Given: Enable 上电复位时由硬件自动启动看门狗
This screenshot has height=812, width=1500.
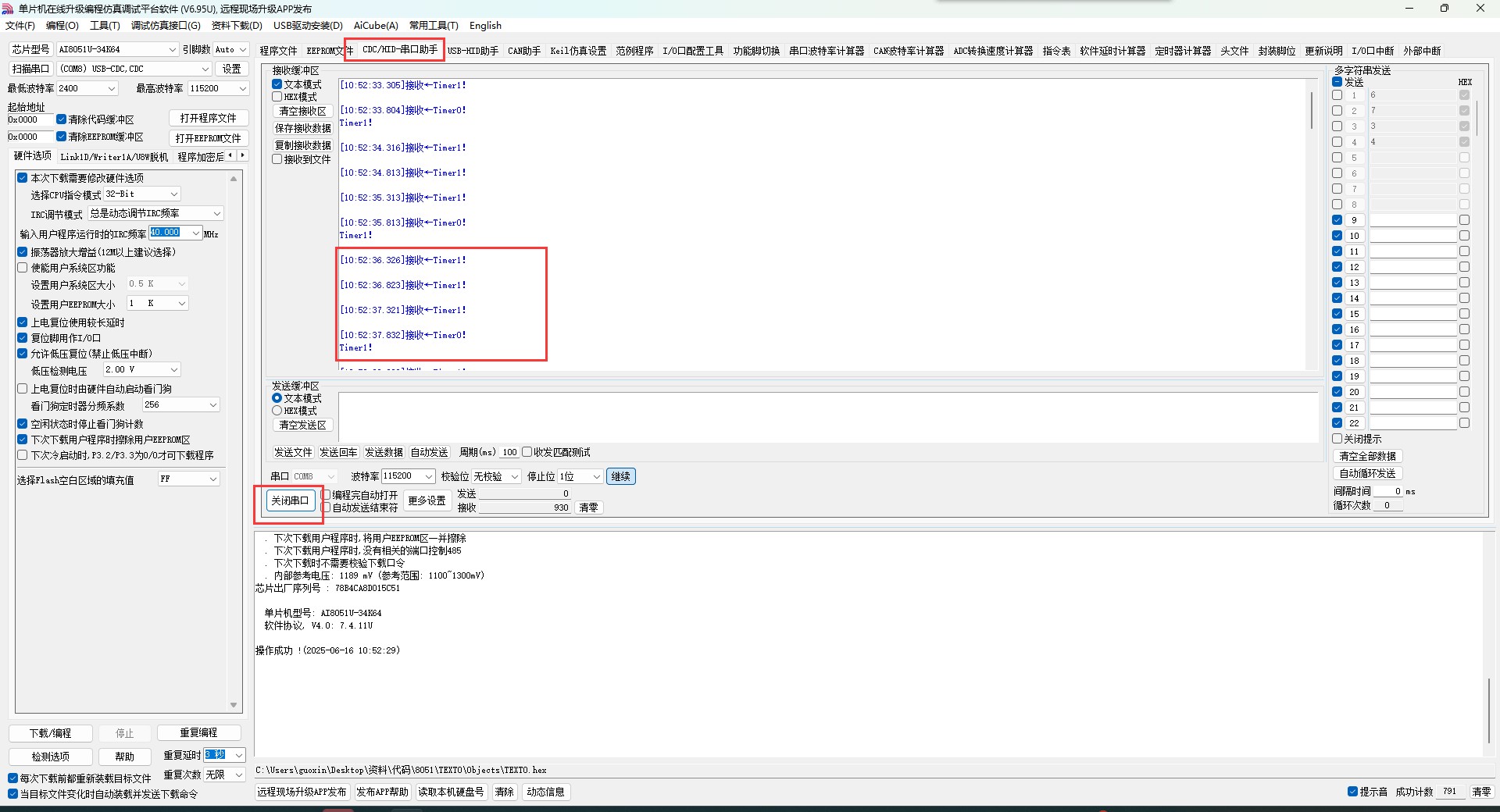Looking at the screenshot, I should pyautogui.click(x=23, y=389).
